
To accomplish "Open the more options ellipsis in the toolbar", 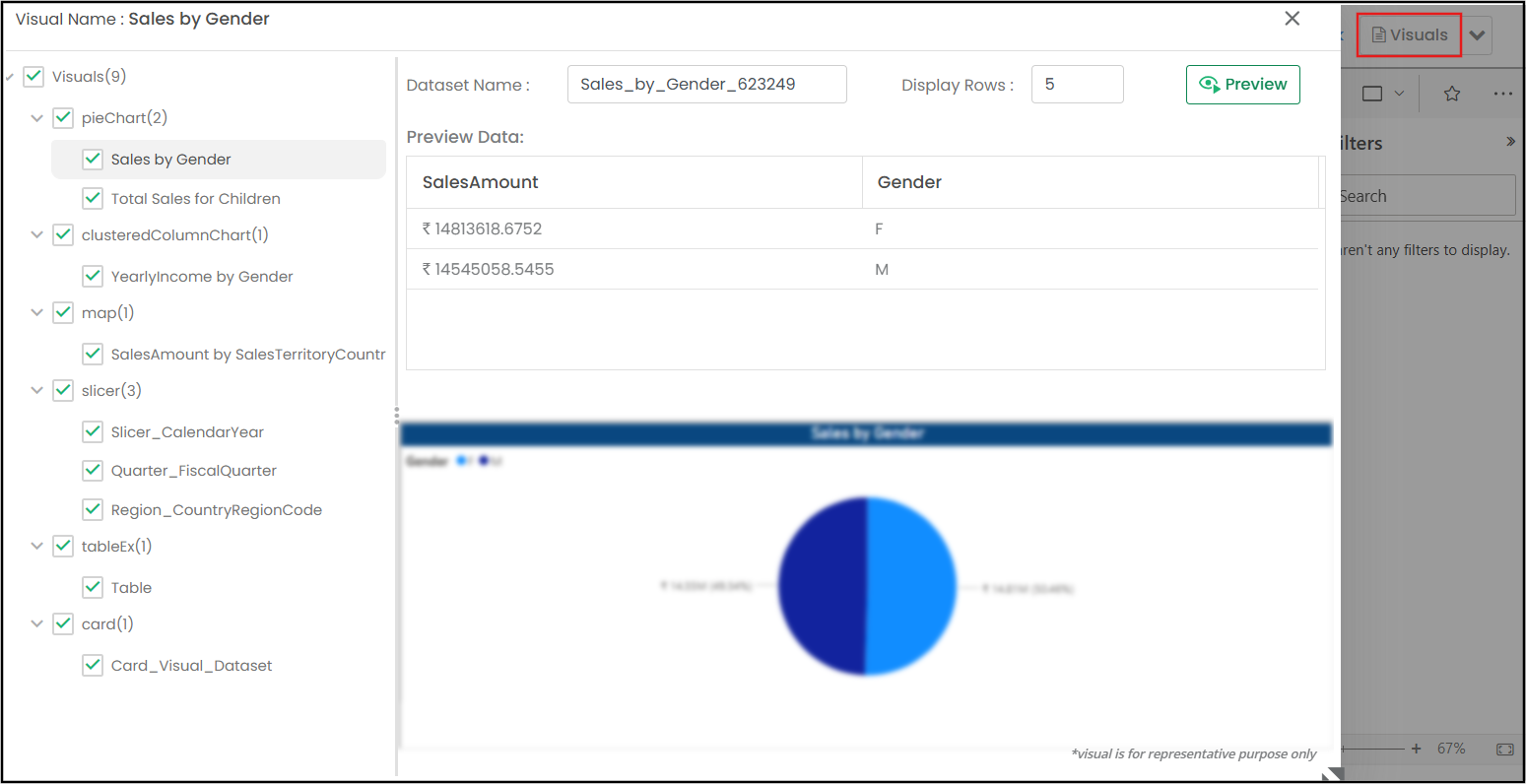I will pyautogui.click(x=1502, y=94).
